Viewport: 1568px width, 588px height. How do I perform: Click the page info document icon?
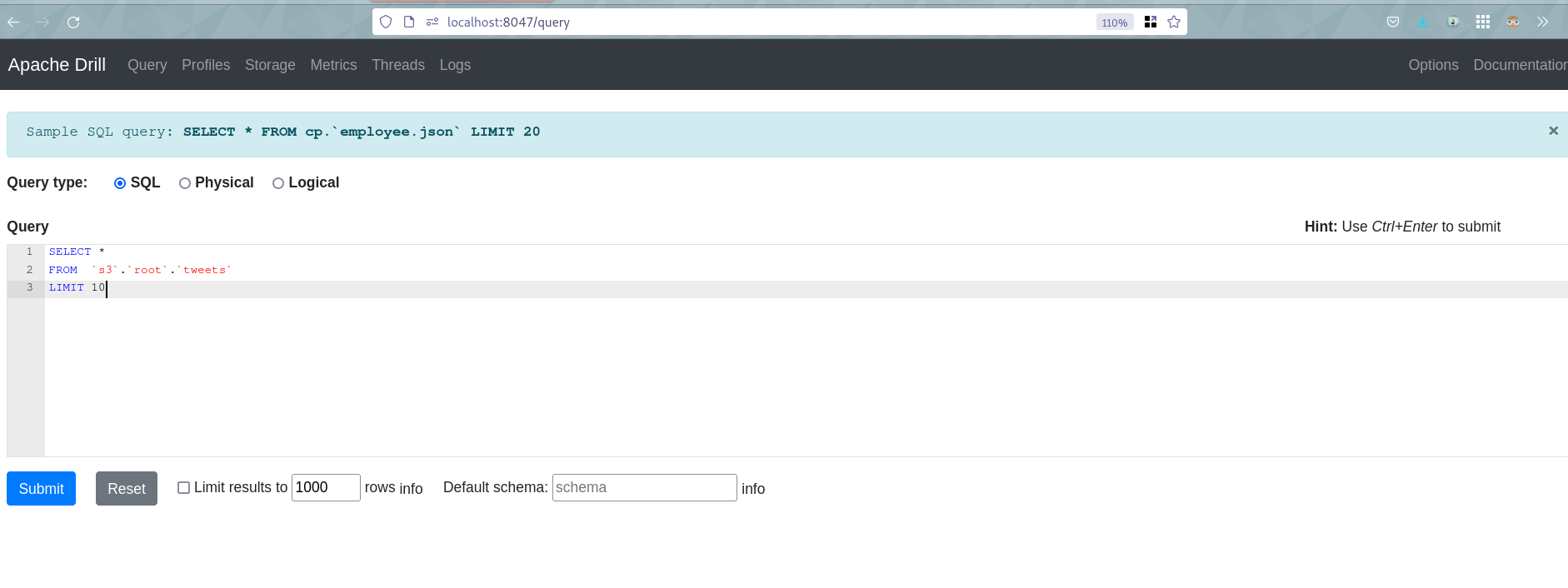tap(409, 22)
